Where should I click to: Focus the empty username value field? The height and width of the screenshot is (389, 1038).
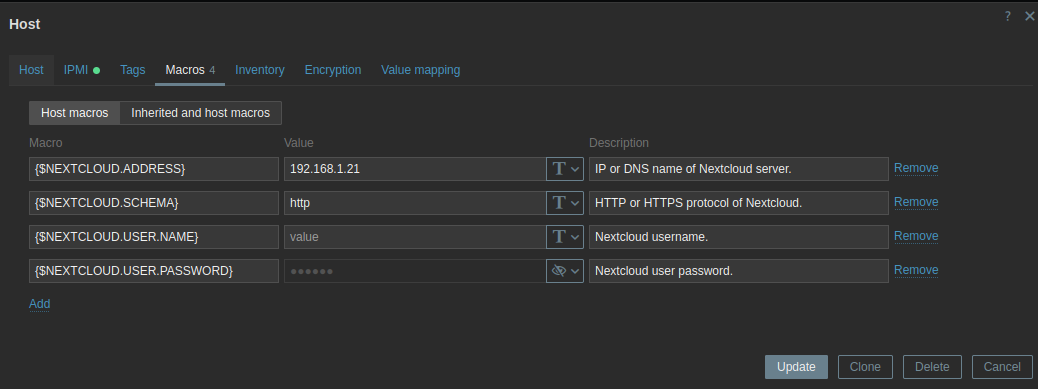(x=415, y=237)
